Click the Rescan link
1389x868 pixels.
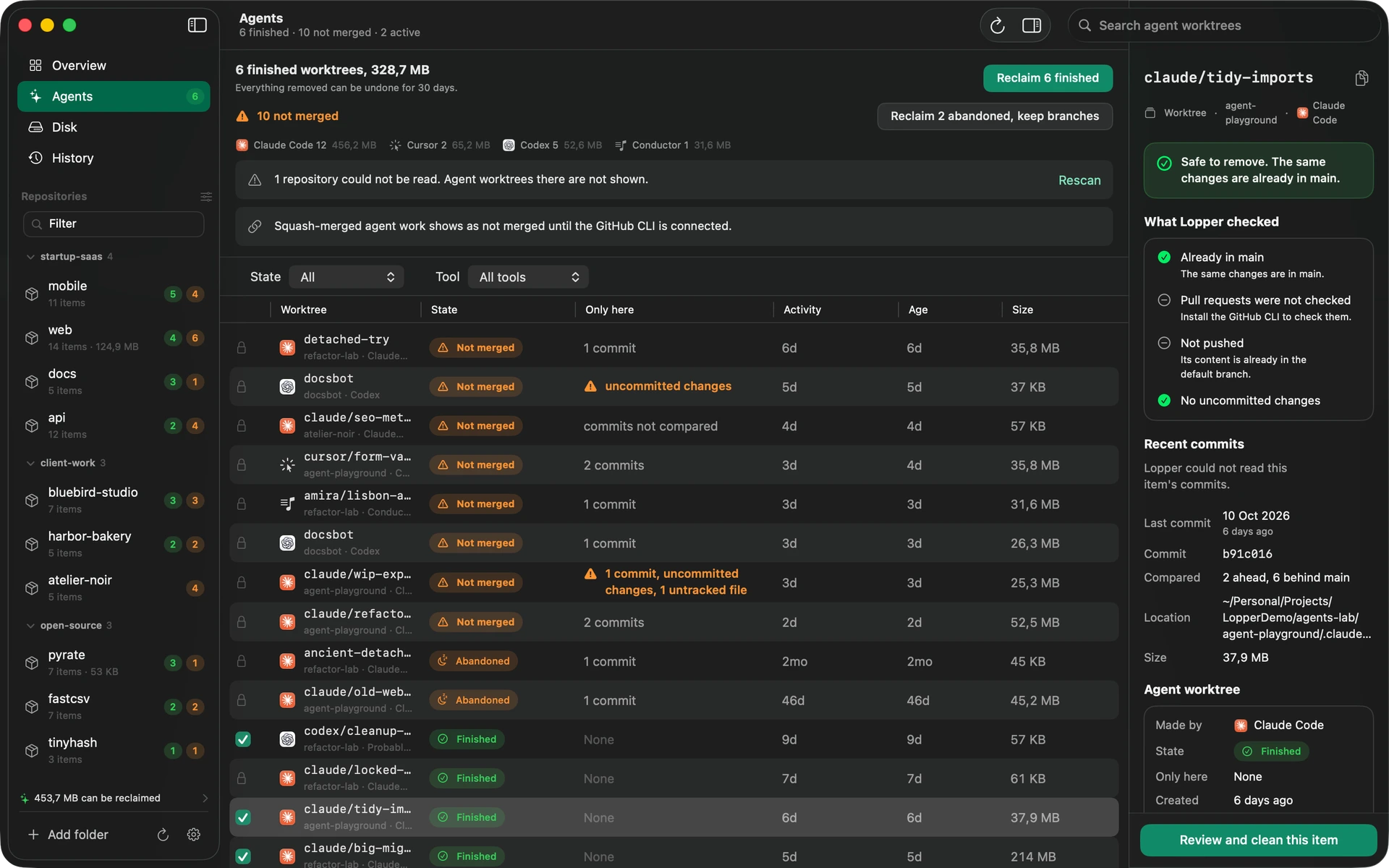(1079, 180)
